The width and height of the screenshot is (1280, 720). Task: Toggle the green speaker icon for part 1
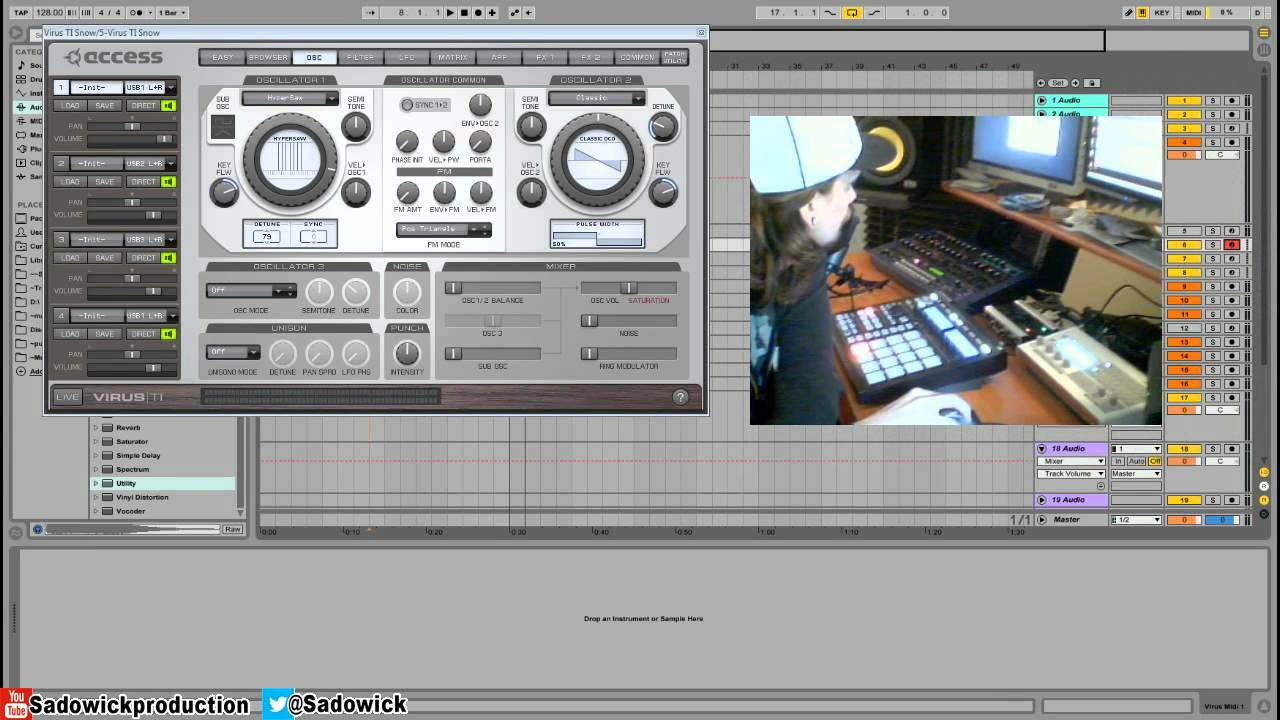(169, 106)
